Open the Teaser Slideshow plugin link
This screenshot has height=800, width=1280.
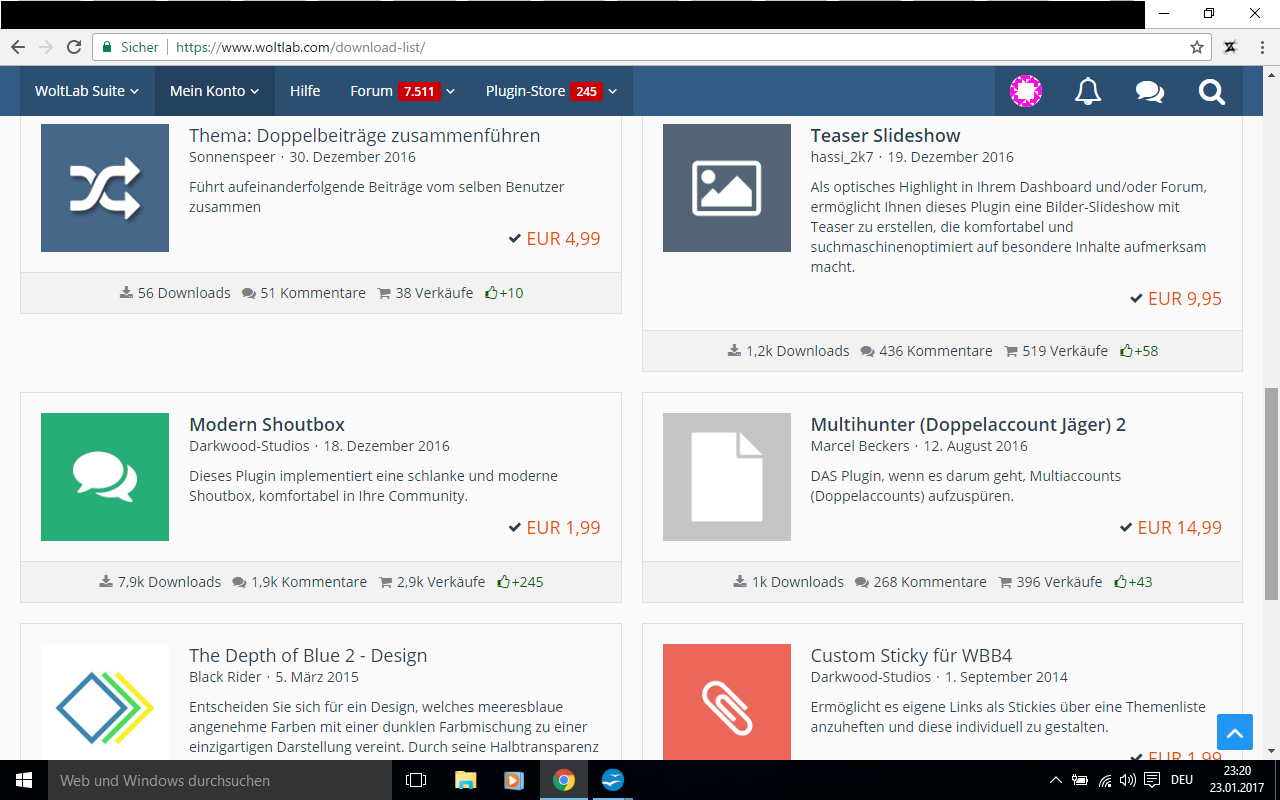[x=885, y=136]
